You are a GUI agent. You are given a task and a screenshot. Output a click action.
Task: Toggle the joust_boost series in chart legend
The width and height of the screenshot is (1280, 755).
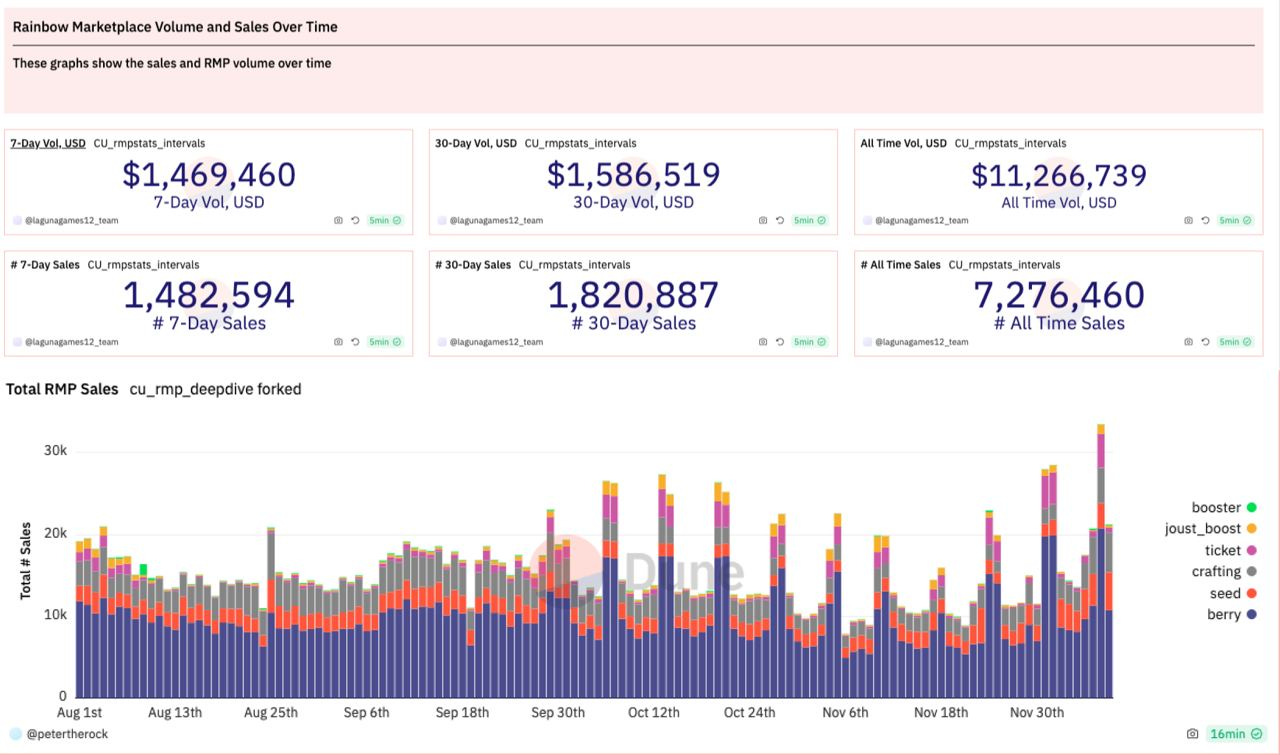click(x=1210, y=529)
